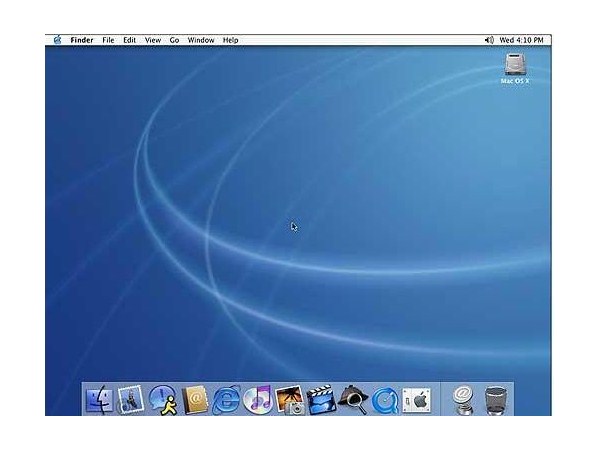Viewport: 600px width, 450px height.
Task: Open the Trash in the Dock
Action: [x=496, y=400]
